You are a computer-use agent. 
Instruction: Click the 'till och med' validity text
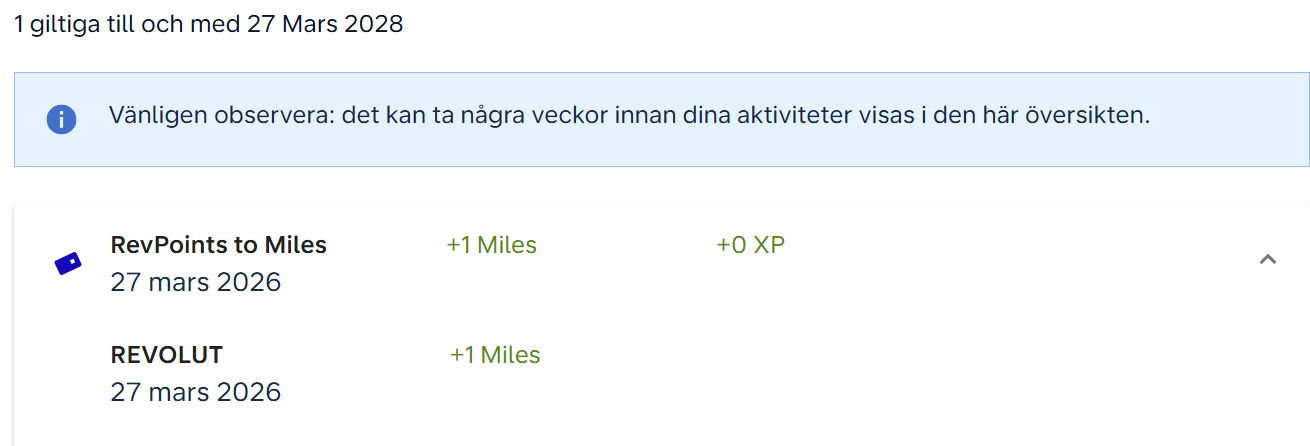(x=174, y=24)
